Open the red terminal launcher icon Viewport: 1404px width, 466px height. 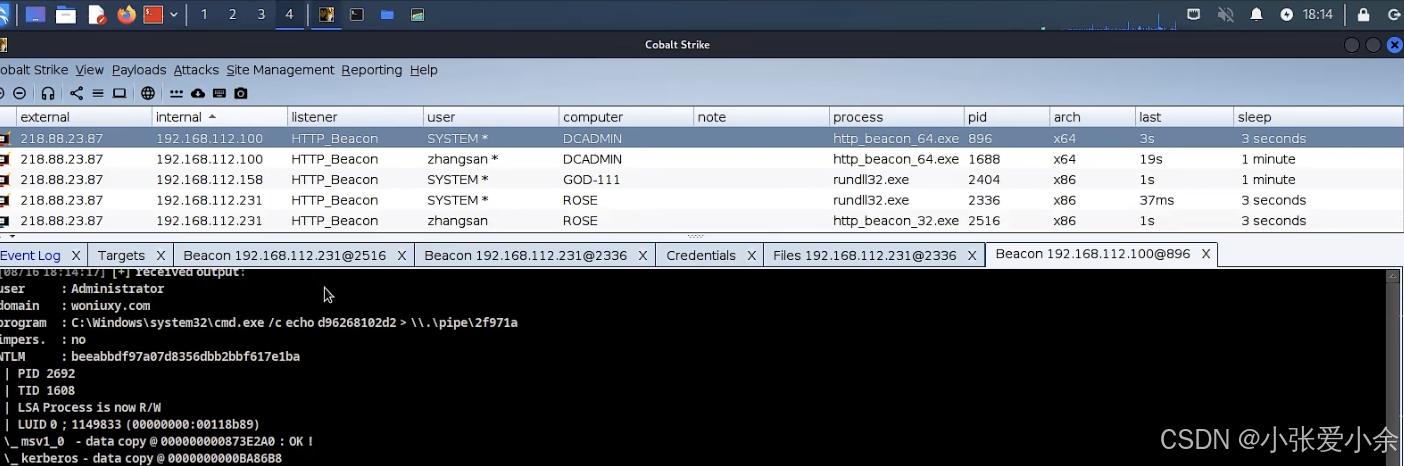coord(153,15)
